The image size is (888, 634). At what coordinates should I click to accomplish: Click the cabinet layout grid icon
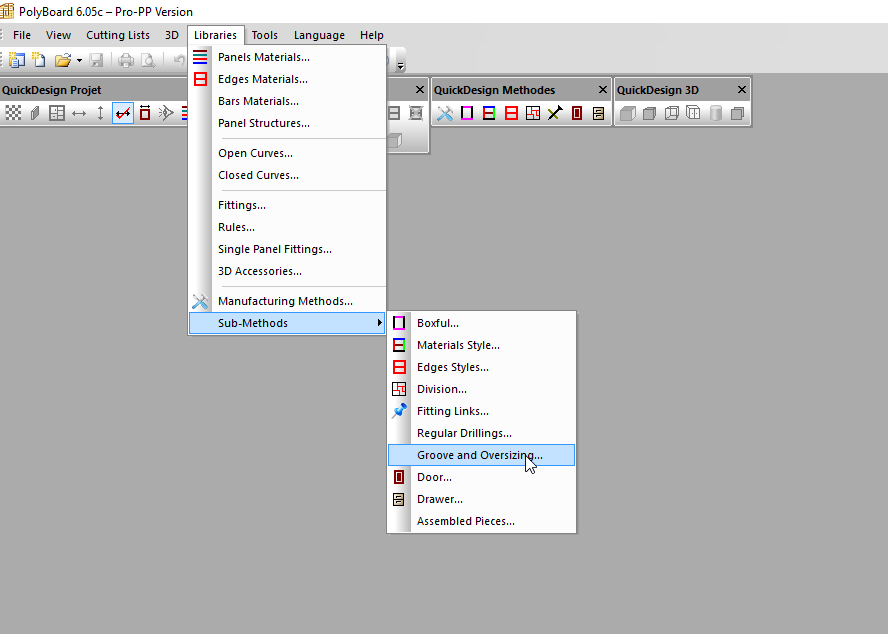coord(57,113)
